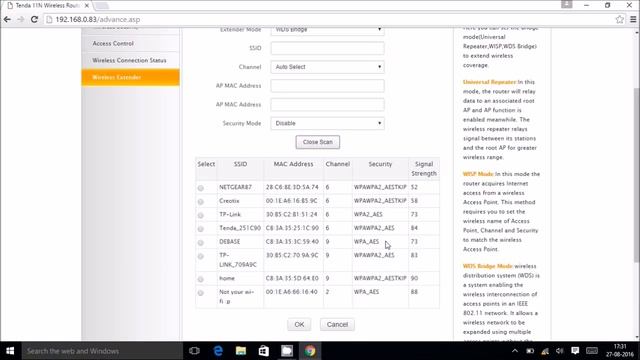Viewport: 640px width, 360px height.
Task: Open Access Control in the sidebar
Action: click(x=113, y=43)
